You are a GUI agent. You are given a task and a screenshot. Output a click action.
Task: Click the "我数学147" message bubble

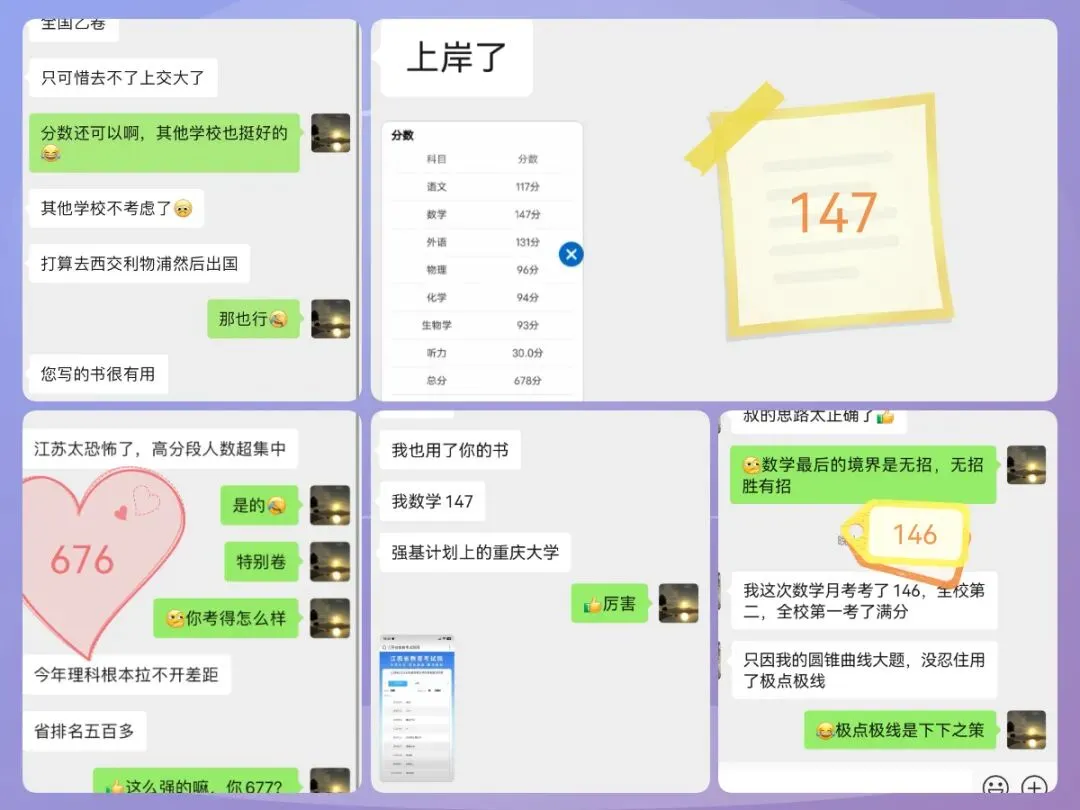pos(432,501)
